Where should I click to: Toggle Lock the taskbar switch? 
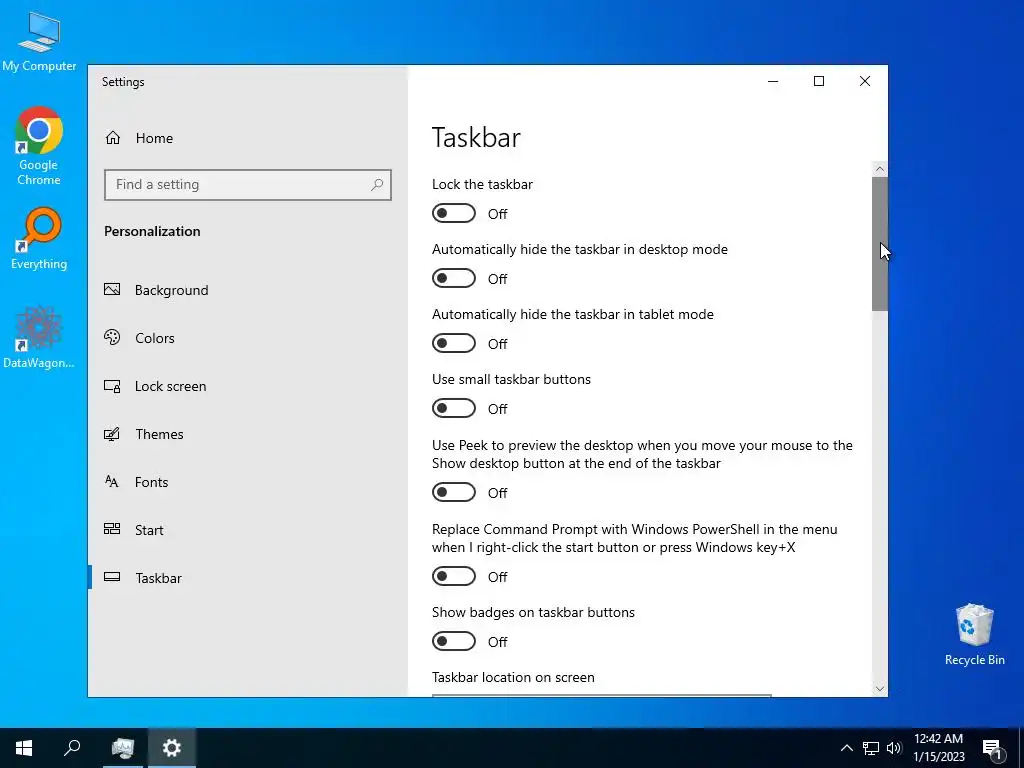tap(454, 214)
